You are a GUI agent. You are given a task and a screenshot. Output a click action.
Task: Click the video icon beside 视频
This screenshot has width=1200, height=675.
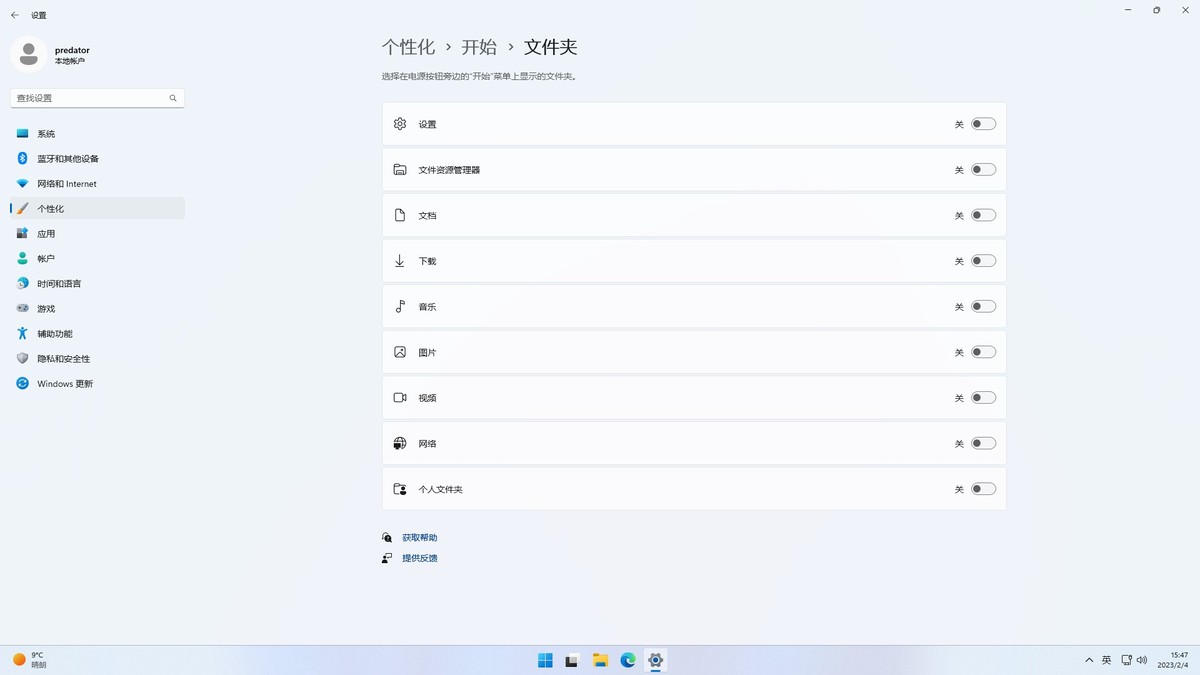(x=399, y=397)
